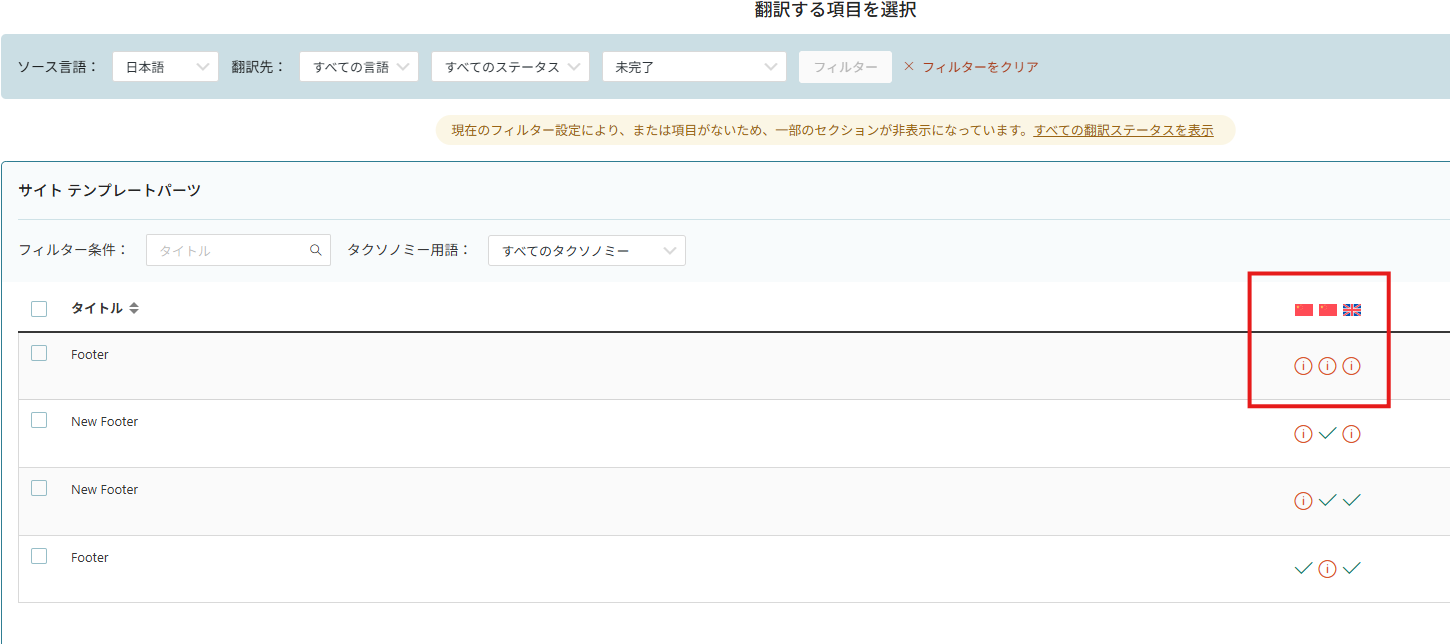Click orange info icon in bottom Footer row
Viewport: 1450px width, 644px height.
click(1328, 569)
